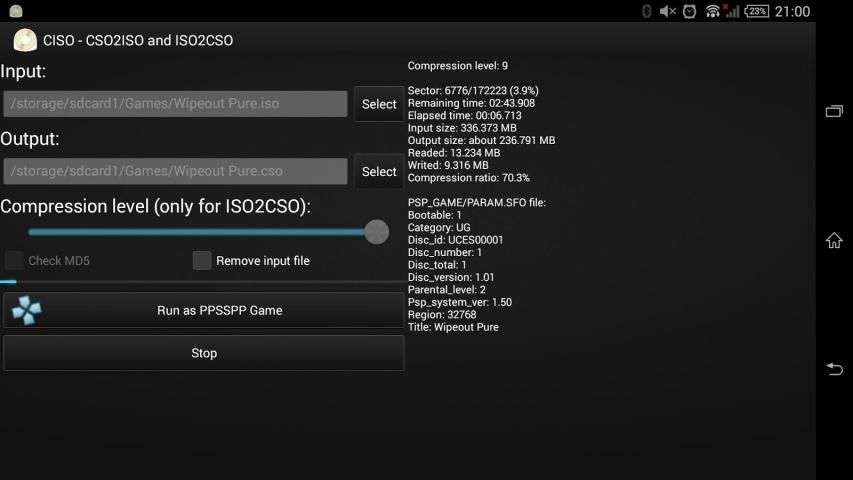Click Run as PPSSPP Game button
This screenshot has width=853, height=480.
203,310
